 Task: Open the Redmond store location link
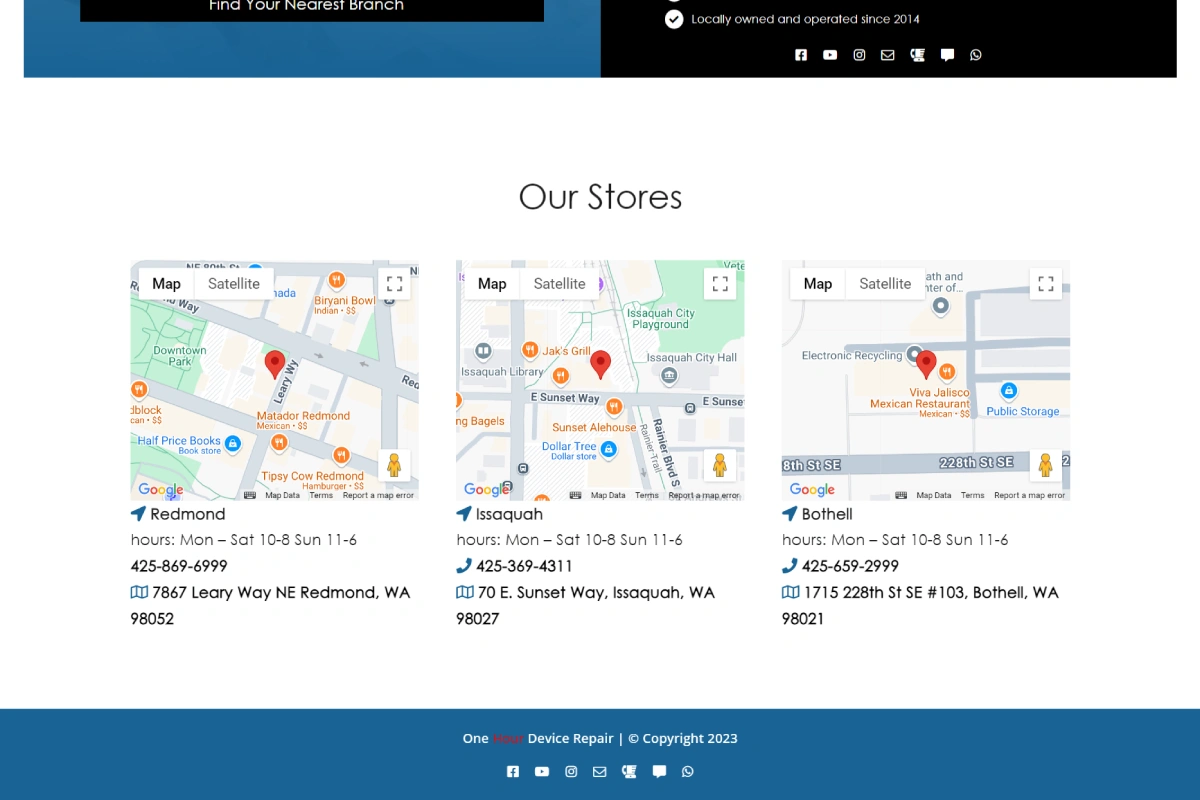(188, 514)
